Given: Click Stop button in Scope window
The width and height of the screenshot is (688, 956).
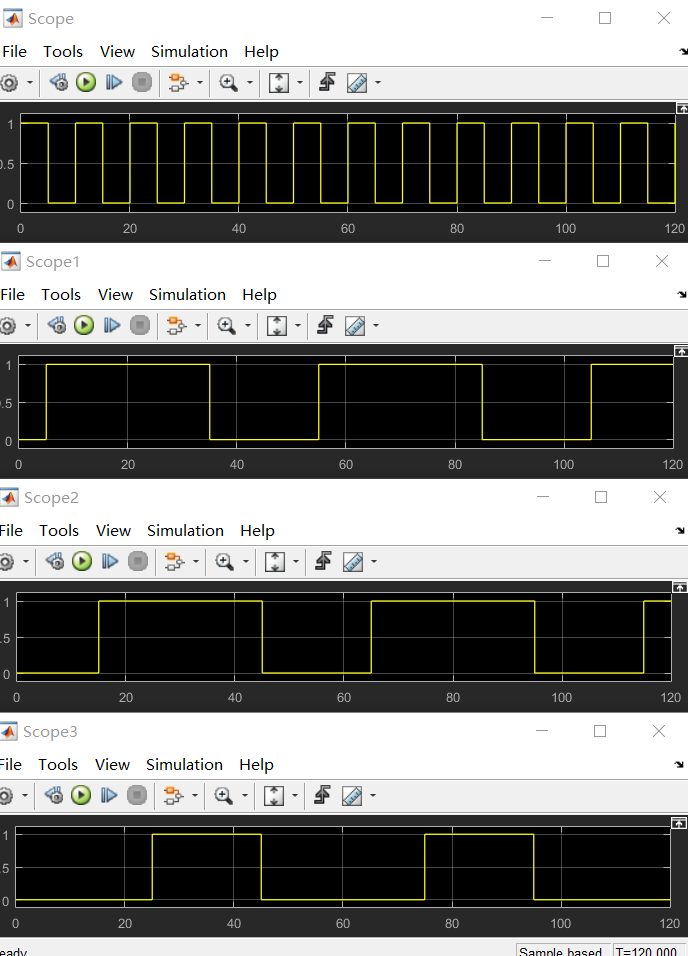Looking at the screenshot, I should point(142,82).
